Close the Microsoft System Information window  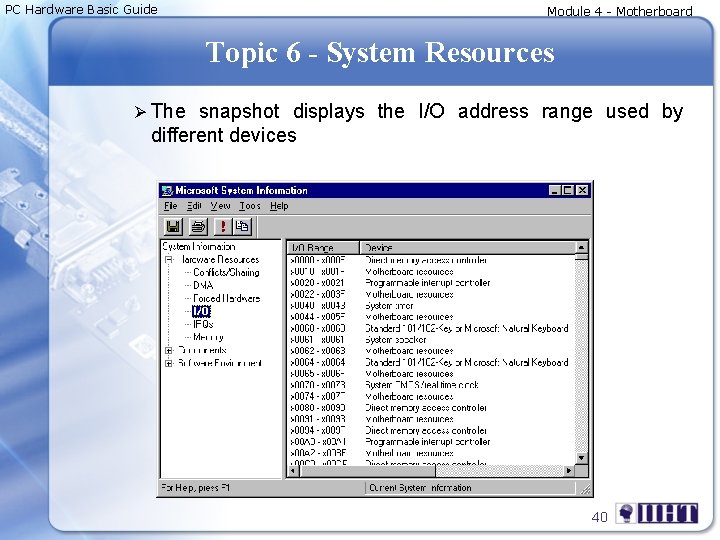coord(582,190)
